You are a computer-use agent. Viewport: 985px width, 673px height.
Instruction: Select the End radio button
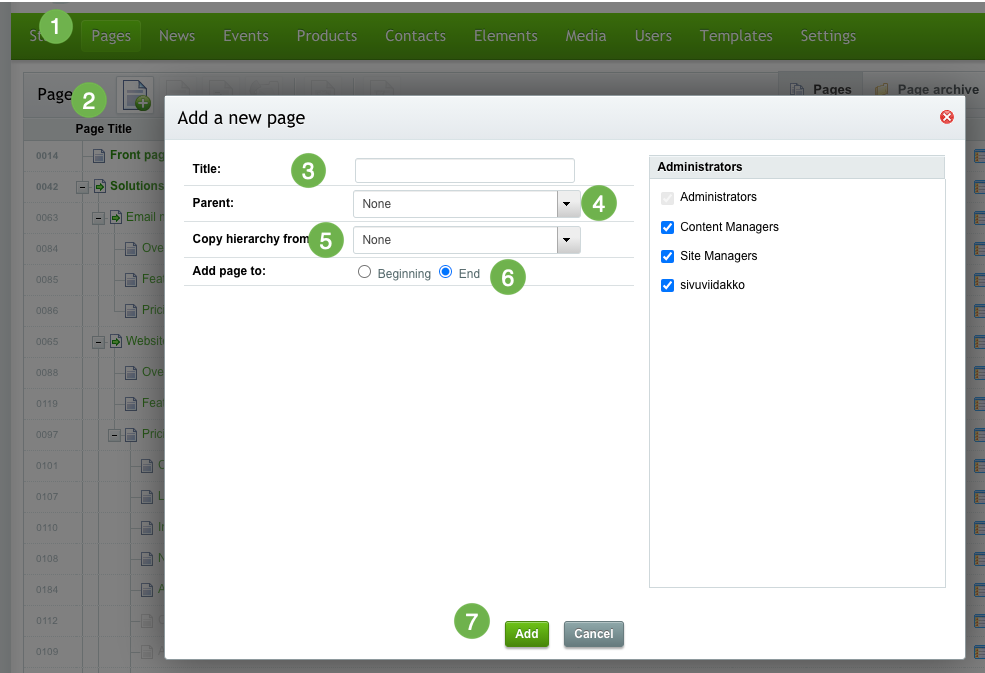click(445, 272)
